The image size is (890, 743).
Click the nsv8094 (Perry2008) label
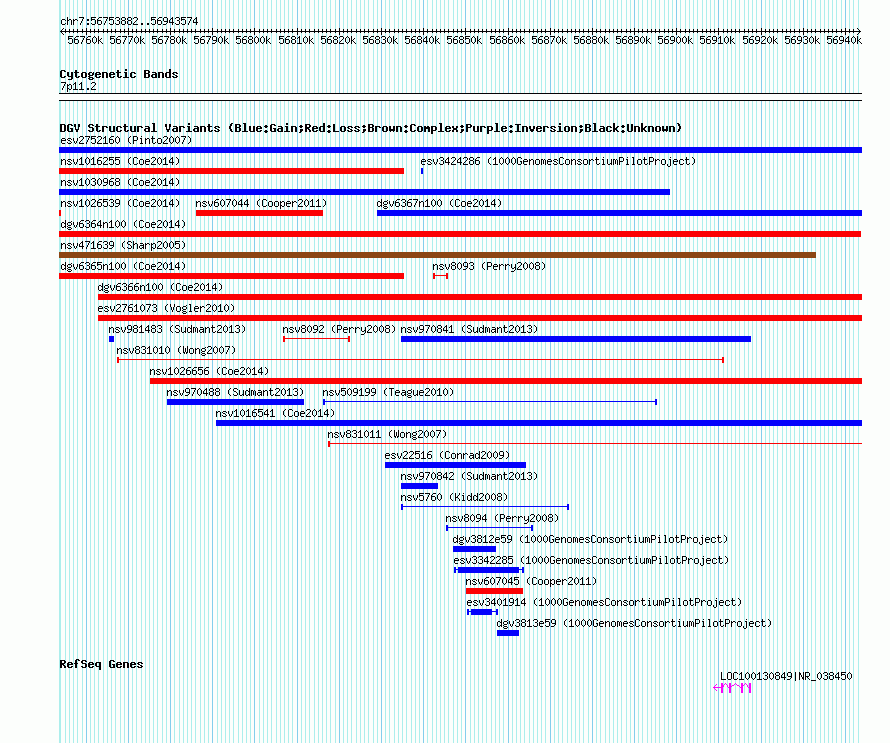[x=502, y=518]
